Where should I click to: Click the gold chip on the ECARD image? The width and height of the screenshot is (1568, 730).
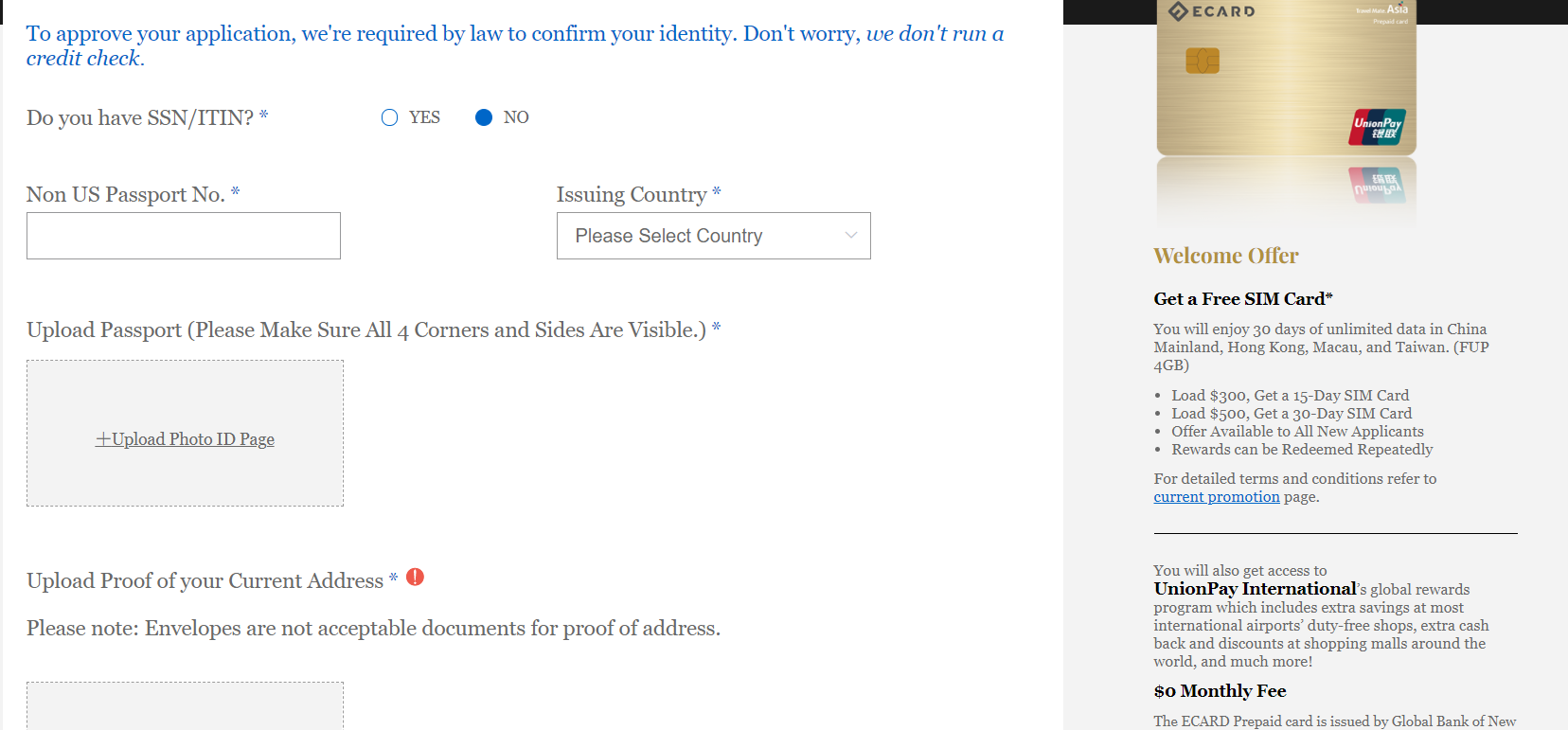pos(1203,61)
